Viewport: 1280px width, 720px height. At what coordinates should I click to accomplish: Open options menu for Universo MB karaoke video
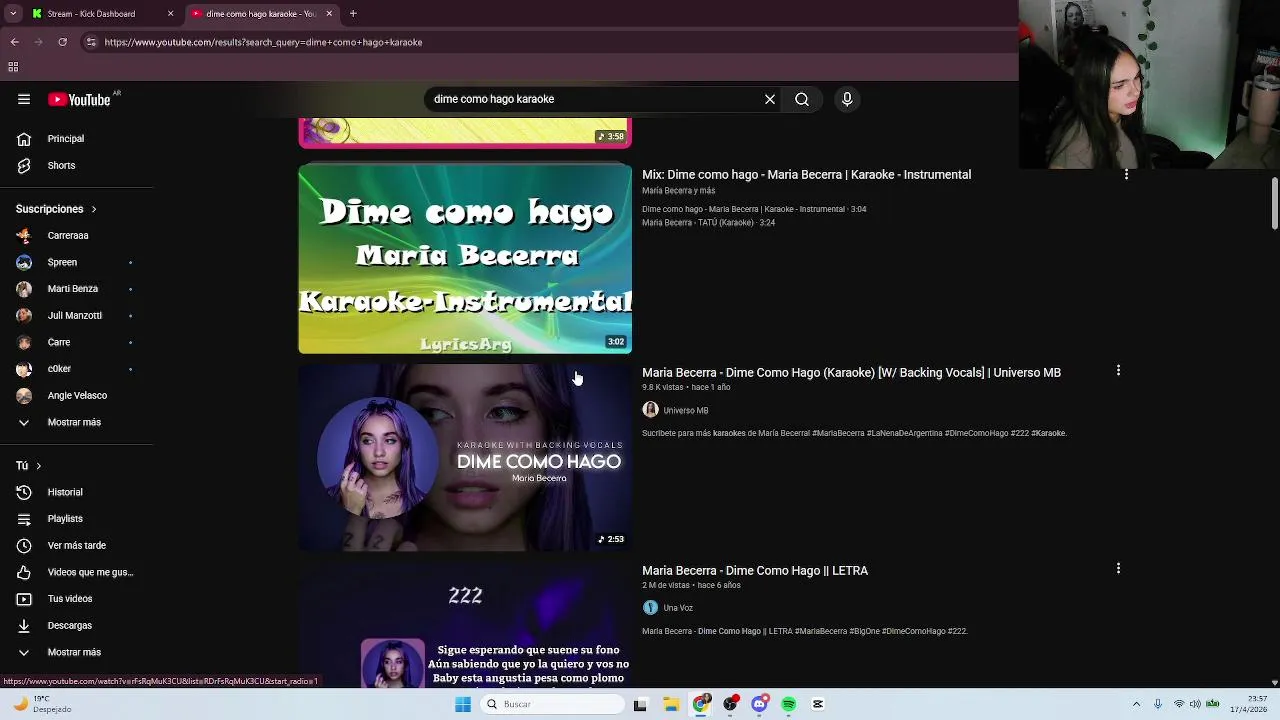[1118, 371]
